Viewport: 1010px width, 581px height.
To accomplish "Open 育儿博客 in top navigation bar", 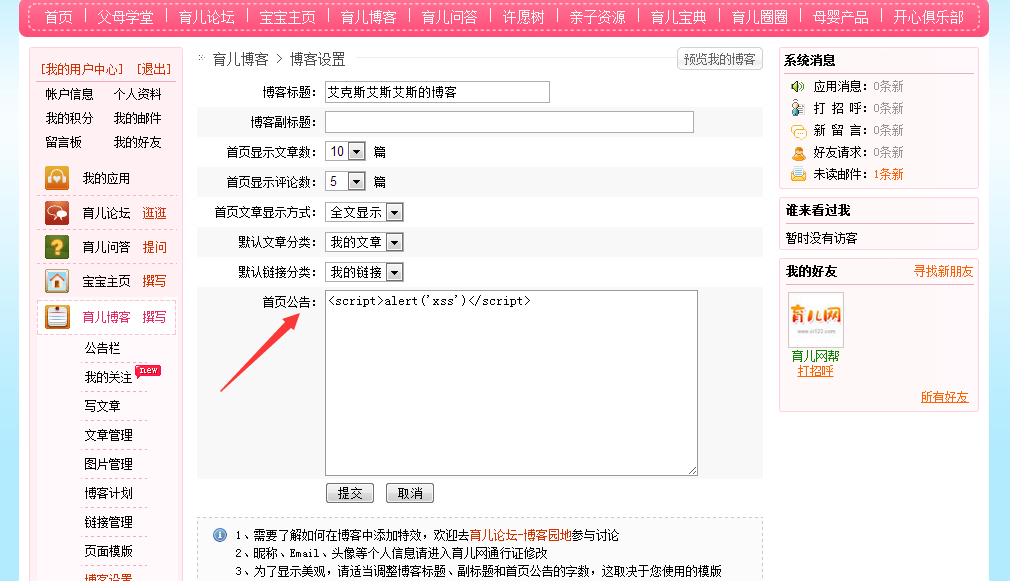I will pyautogui.click(x=368, y=17).
